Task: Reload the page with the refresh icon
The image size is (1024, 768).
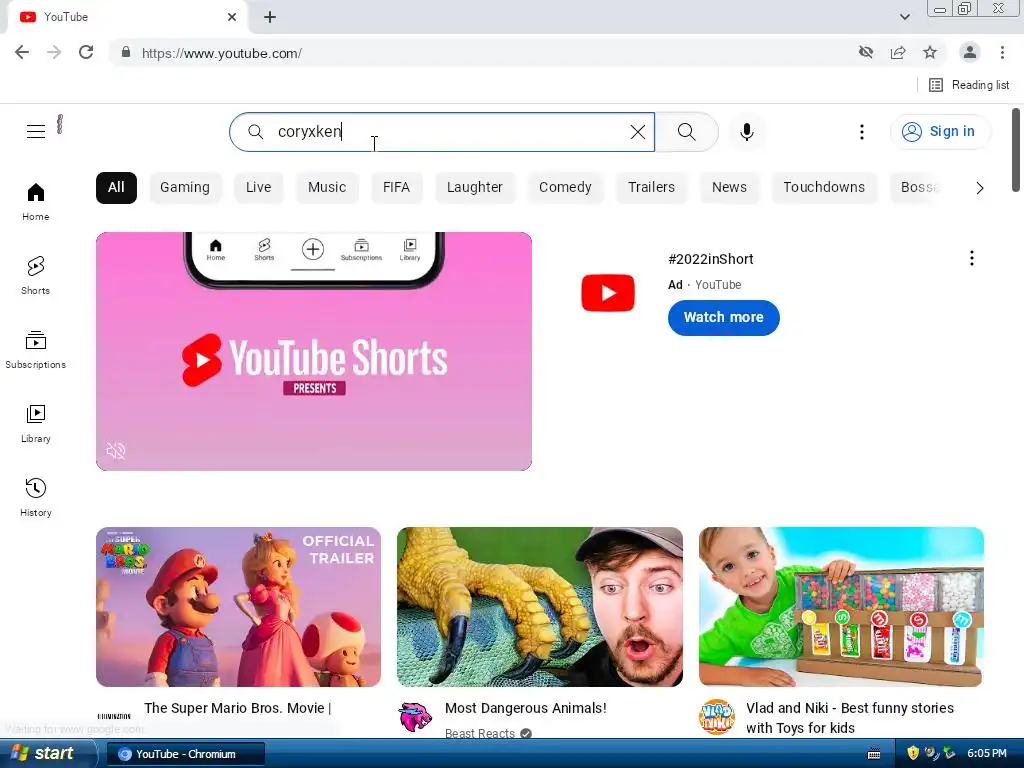Action: [86, 52]
